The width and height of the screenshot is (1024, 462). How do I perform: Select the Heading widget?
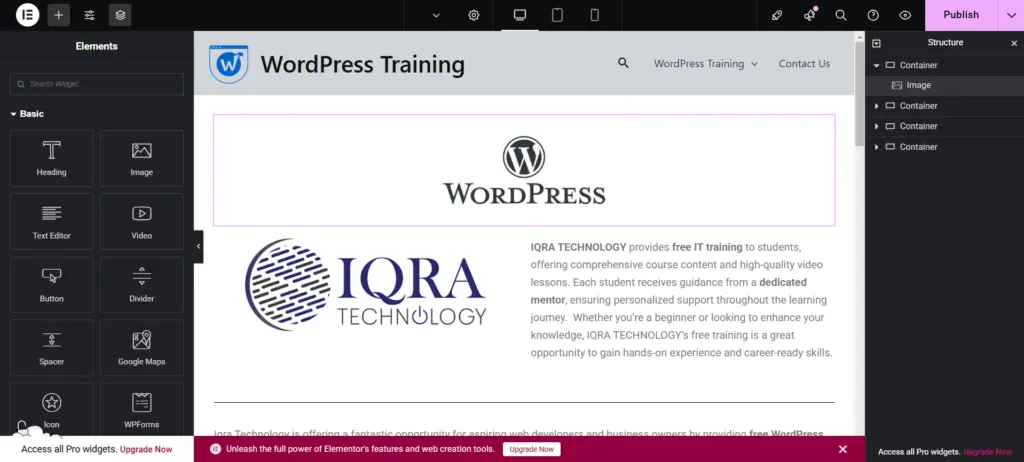pyautogui.click(x=52, y=158)
